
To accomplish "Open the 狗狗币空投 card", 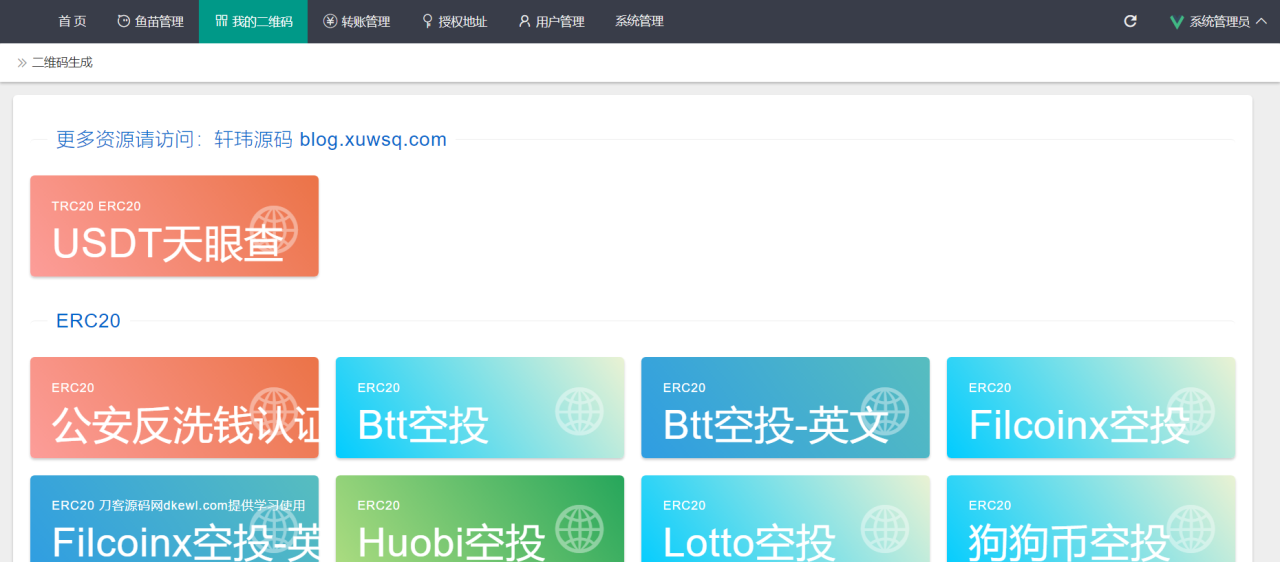I will [1091, 518].
